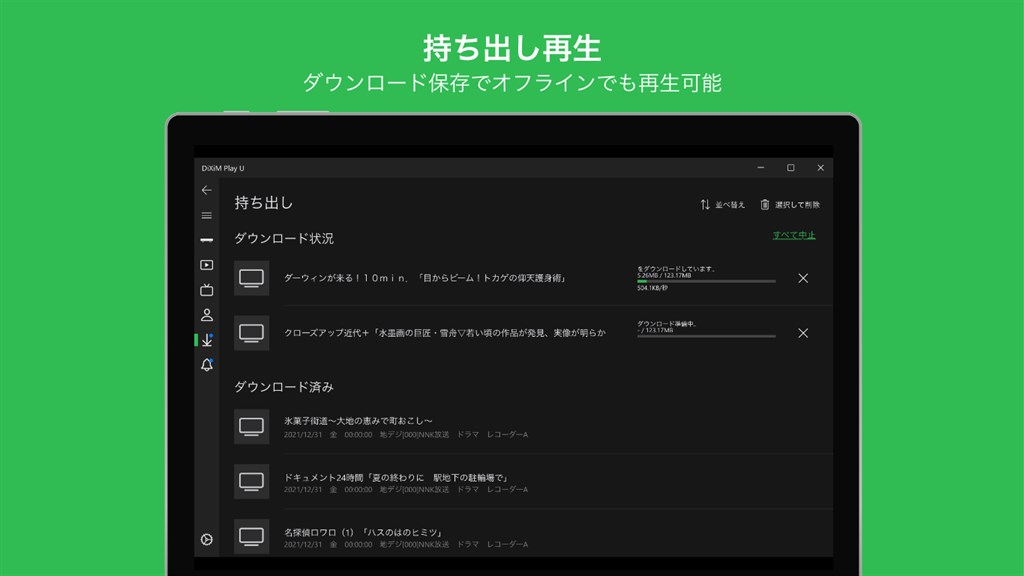Viewport: 1024px width, 576px height.
Task: Close the DiXiM Play U window
Action: 821,168
